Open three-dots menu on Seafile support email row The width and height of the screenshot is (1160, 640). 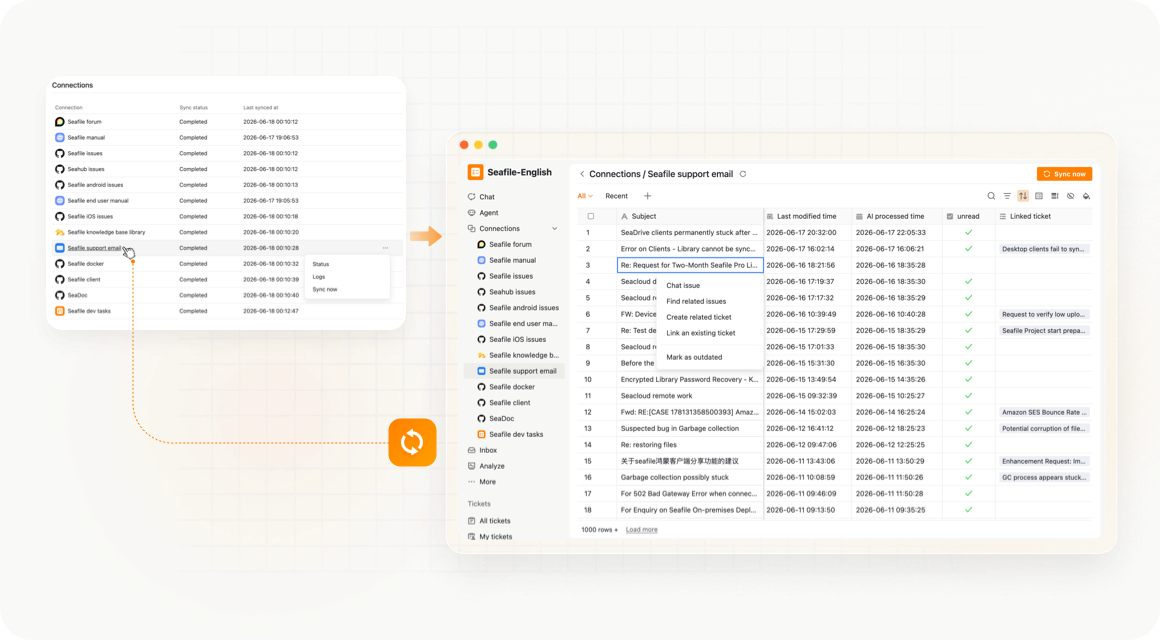[385, 248]
